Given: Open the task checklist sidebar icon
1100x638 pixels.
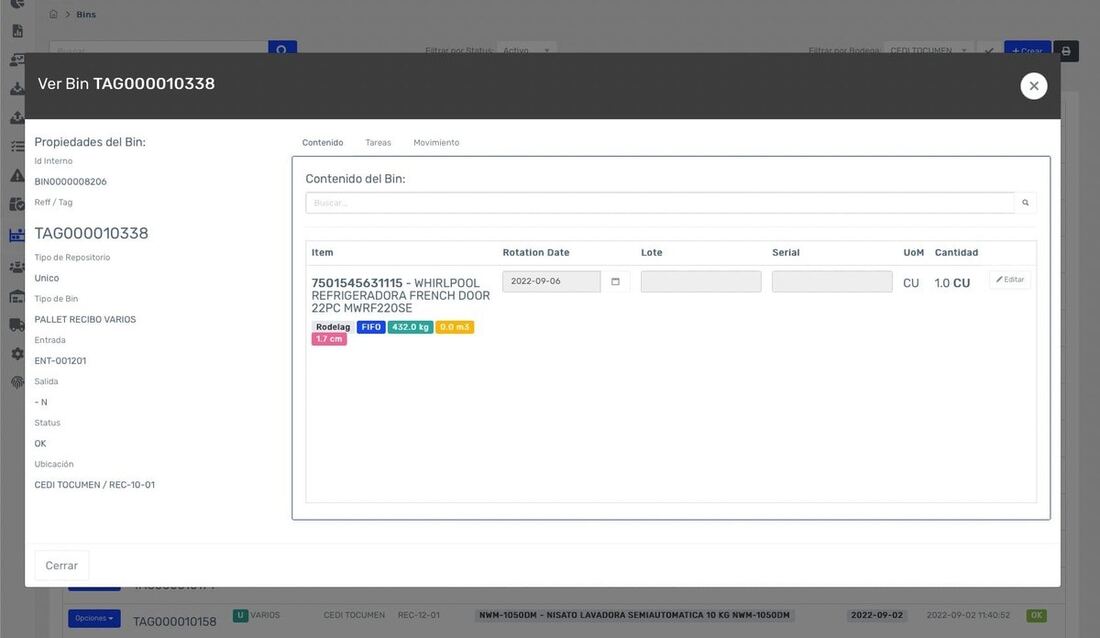Looking at the screenshot, I should [18, 146].
